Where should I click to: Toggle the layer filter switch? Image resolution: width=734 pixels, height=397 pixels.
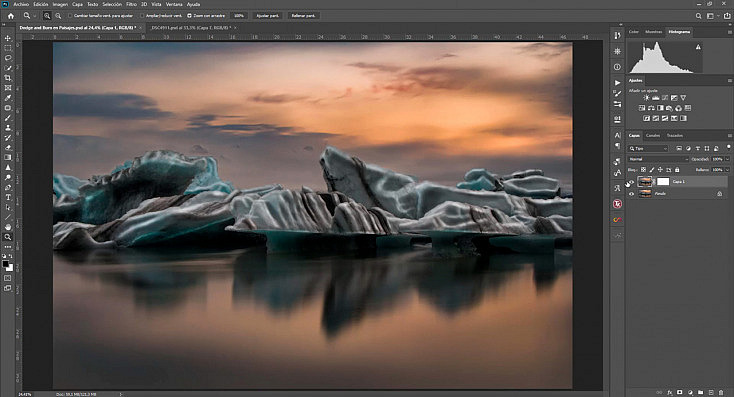point(728,147)
